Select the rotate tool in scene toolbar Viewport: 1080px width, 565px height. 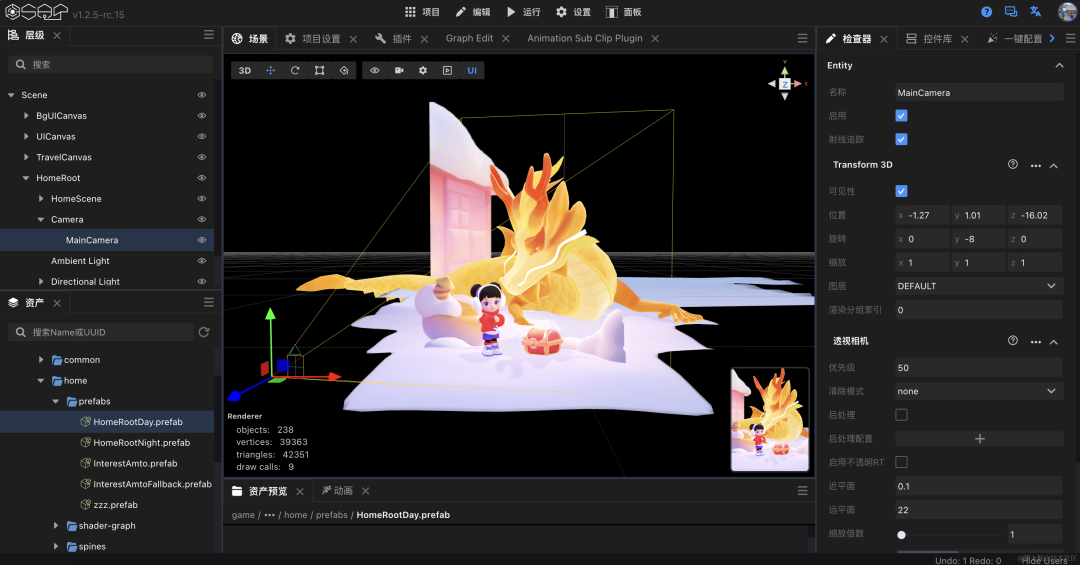295,71
